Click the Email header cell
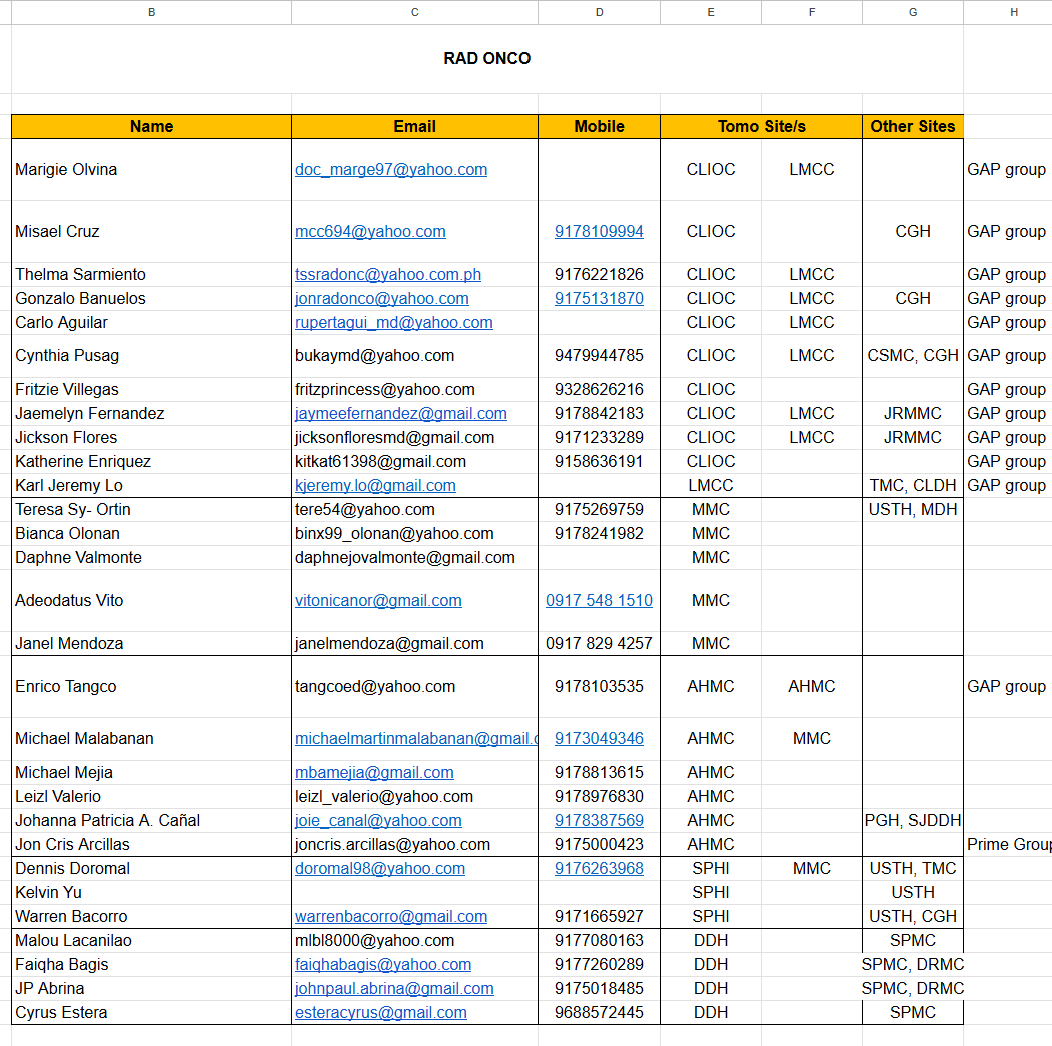Image resolution: width=1052 pixels, height=1046 pixels. pos(415,126)
